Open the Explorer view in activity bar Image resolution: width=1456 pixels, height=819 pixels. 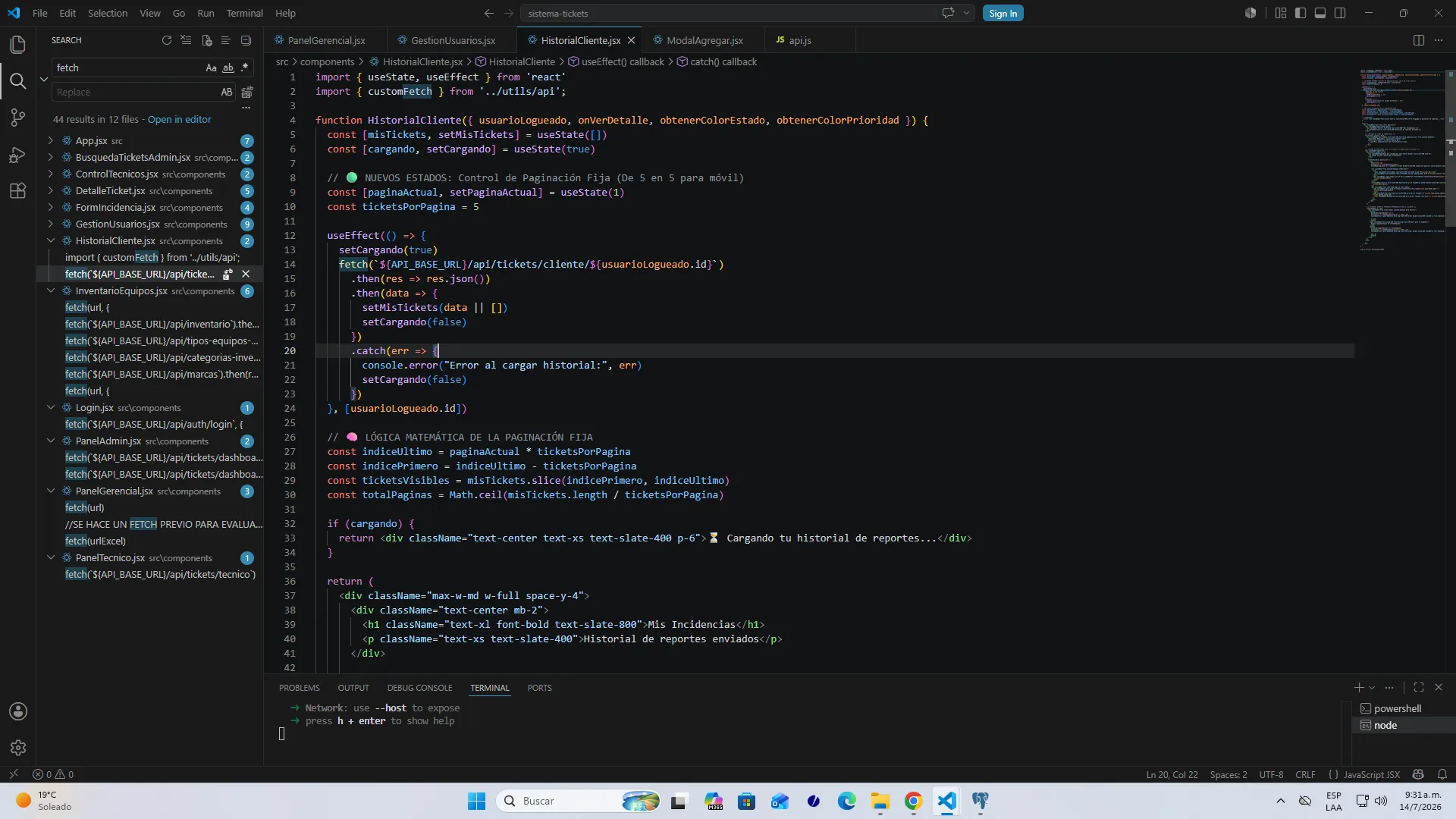point(18,45)
